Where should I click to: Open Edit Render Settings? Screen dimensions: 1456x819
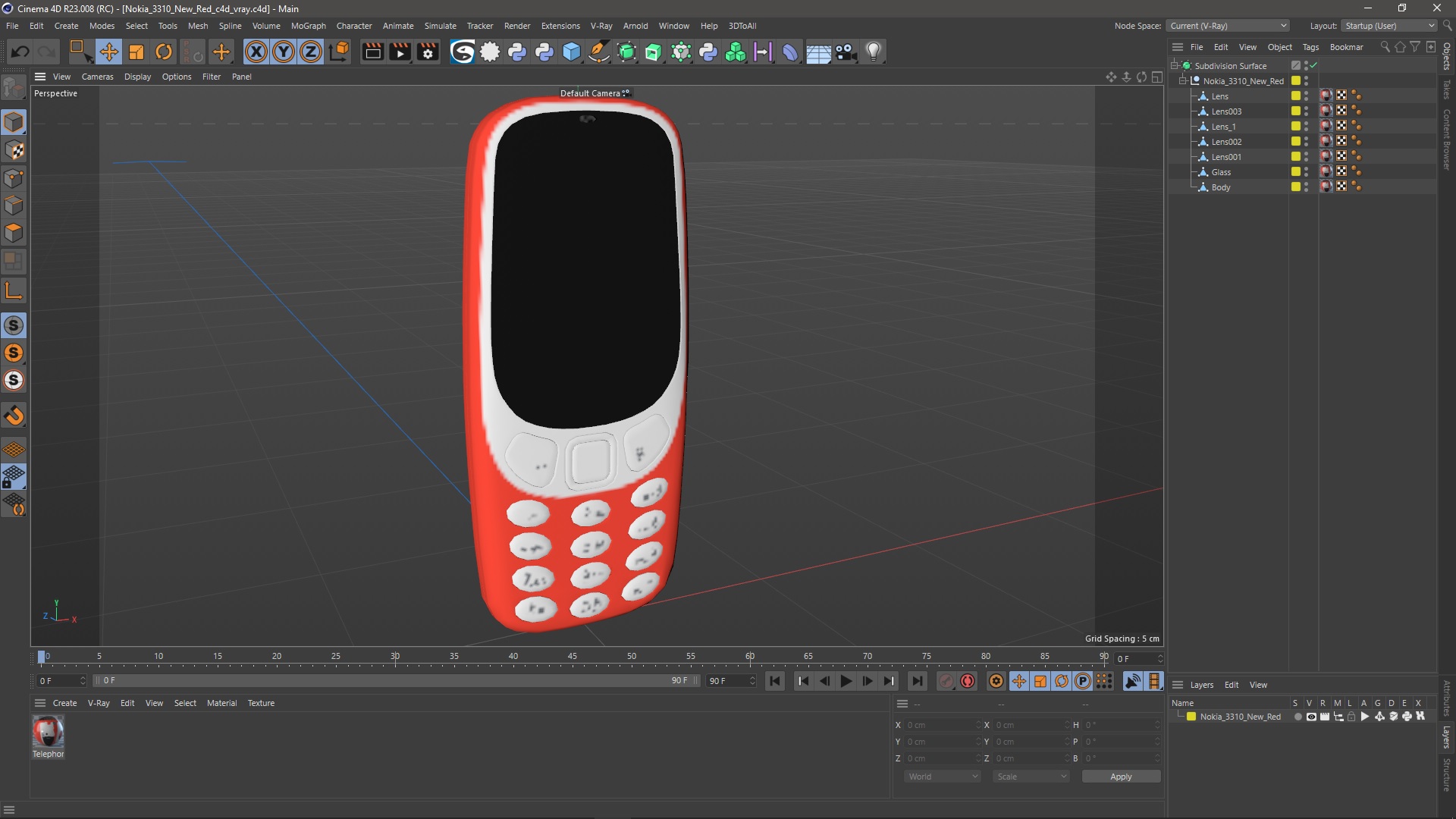[428, 52]
